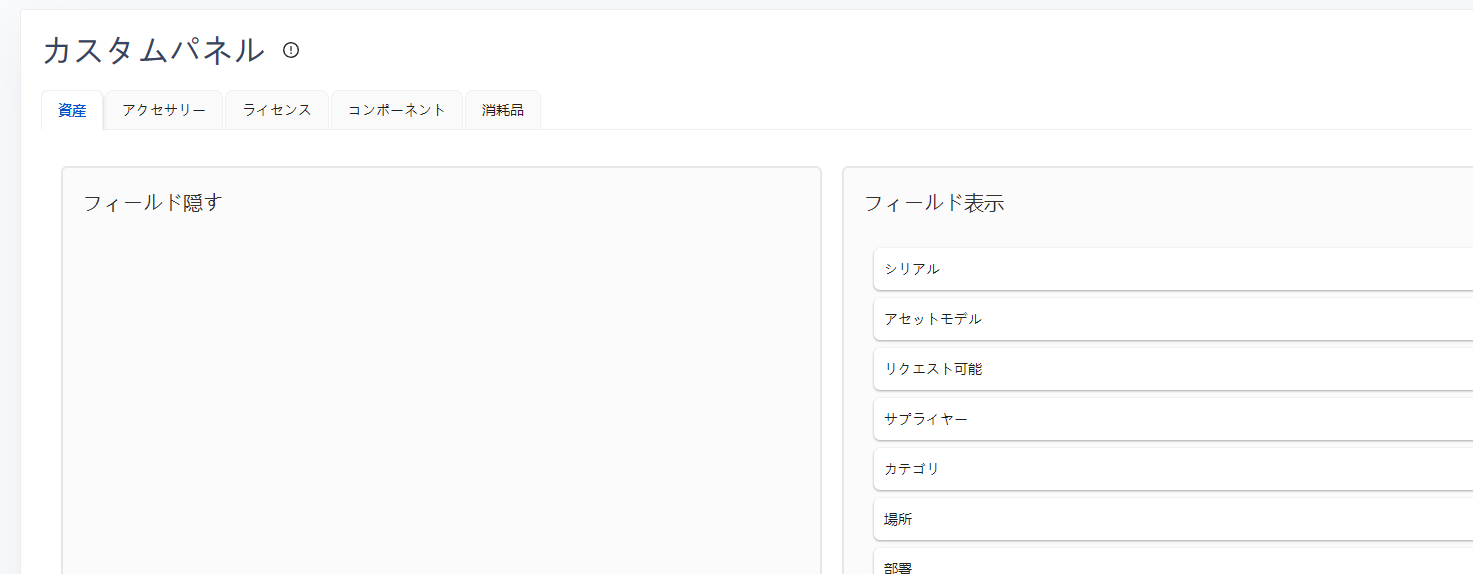Open the アクセサリー tab

164,110
